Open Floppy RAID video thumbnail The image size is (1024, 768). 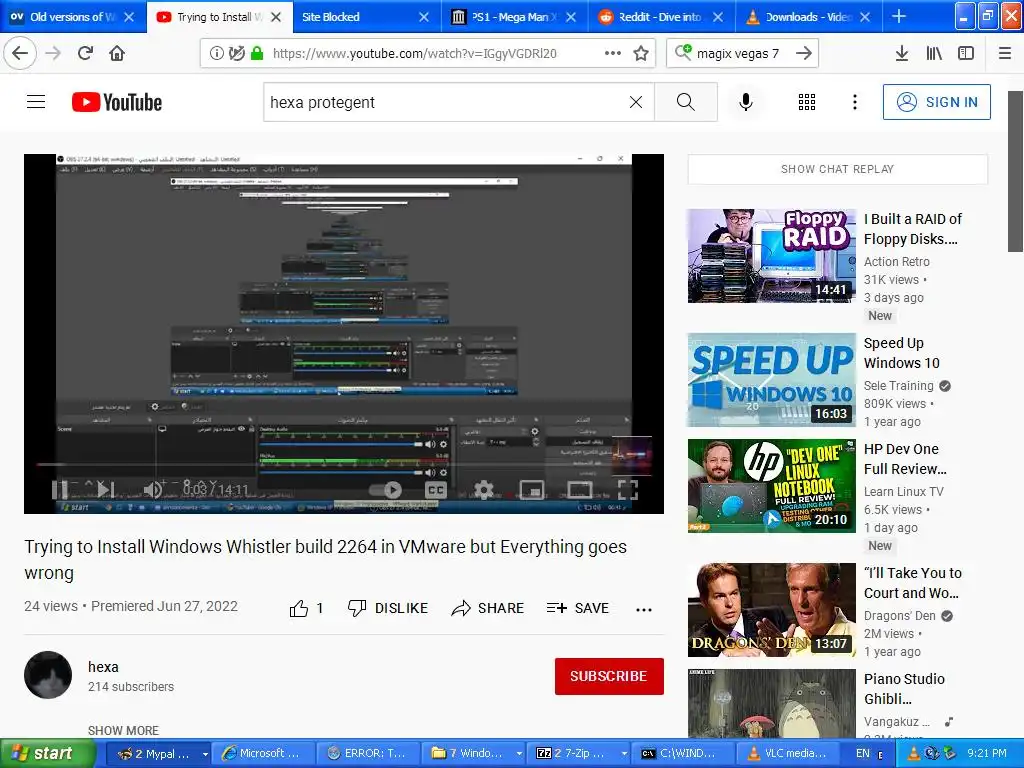coord(771,256)
